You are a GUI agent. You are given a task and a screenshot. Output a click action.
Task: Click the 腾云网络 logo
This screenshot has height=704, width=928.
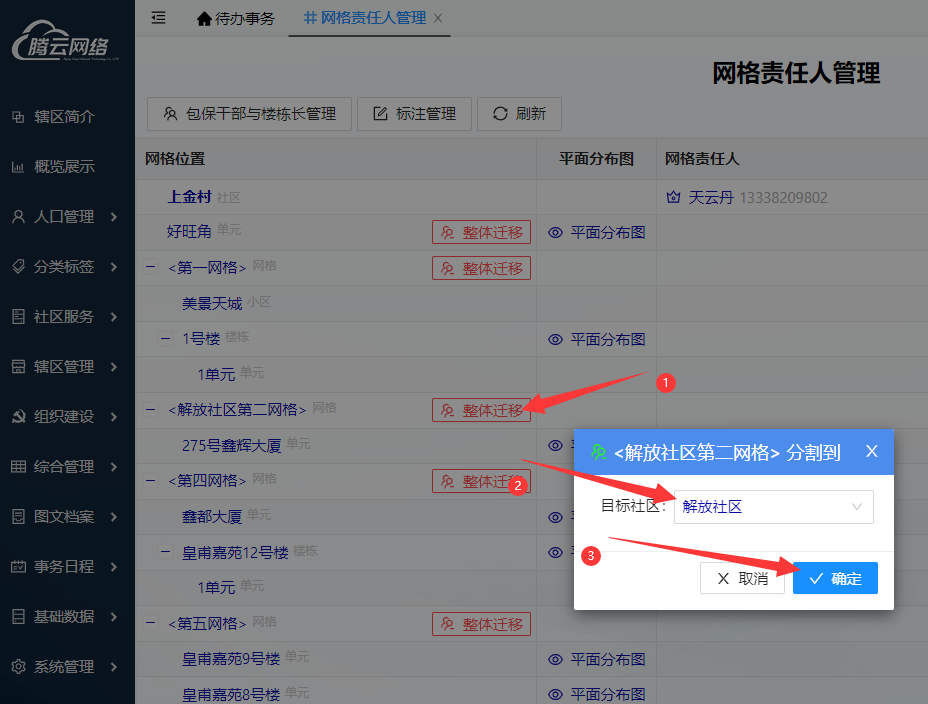65,41
